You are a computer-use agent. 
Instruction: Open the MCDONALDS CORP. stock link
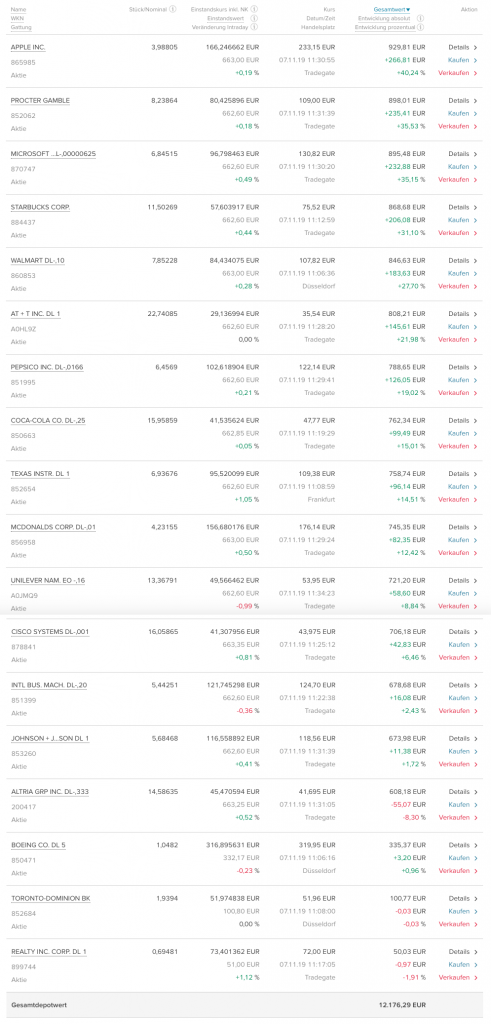(54, 527)
